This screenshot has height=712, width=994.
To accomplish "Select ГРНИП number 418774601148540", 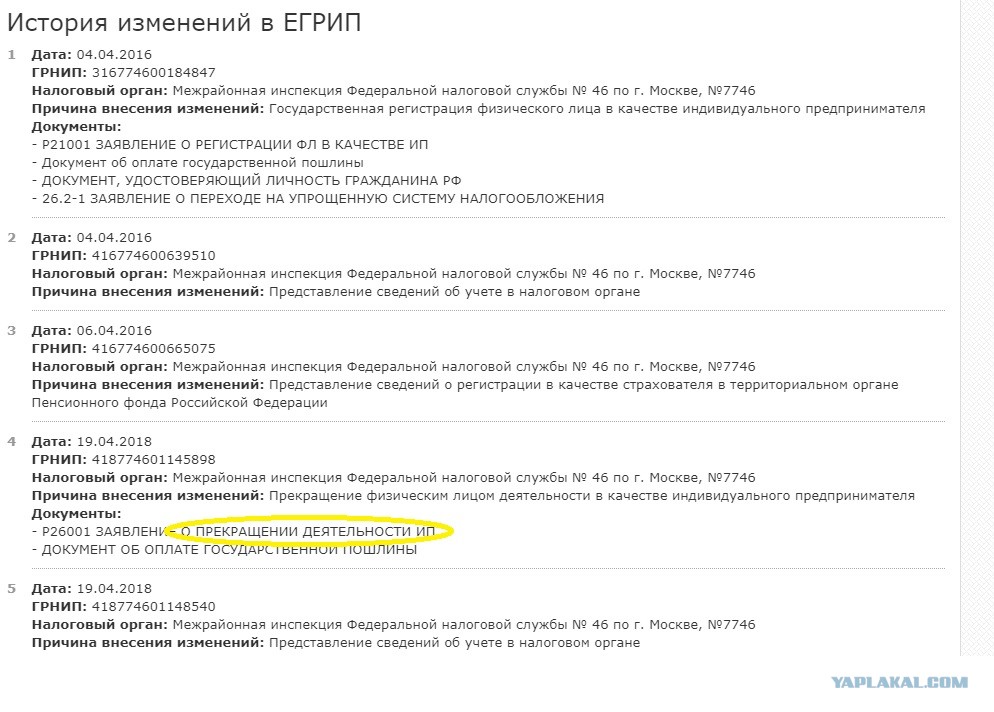I will pos(153,607).
